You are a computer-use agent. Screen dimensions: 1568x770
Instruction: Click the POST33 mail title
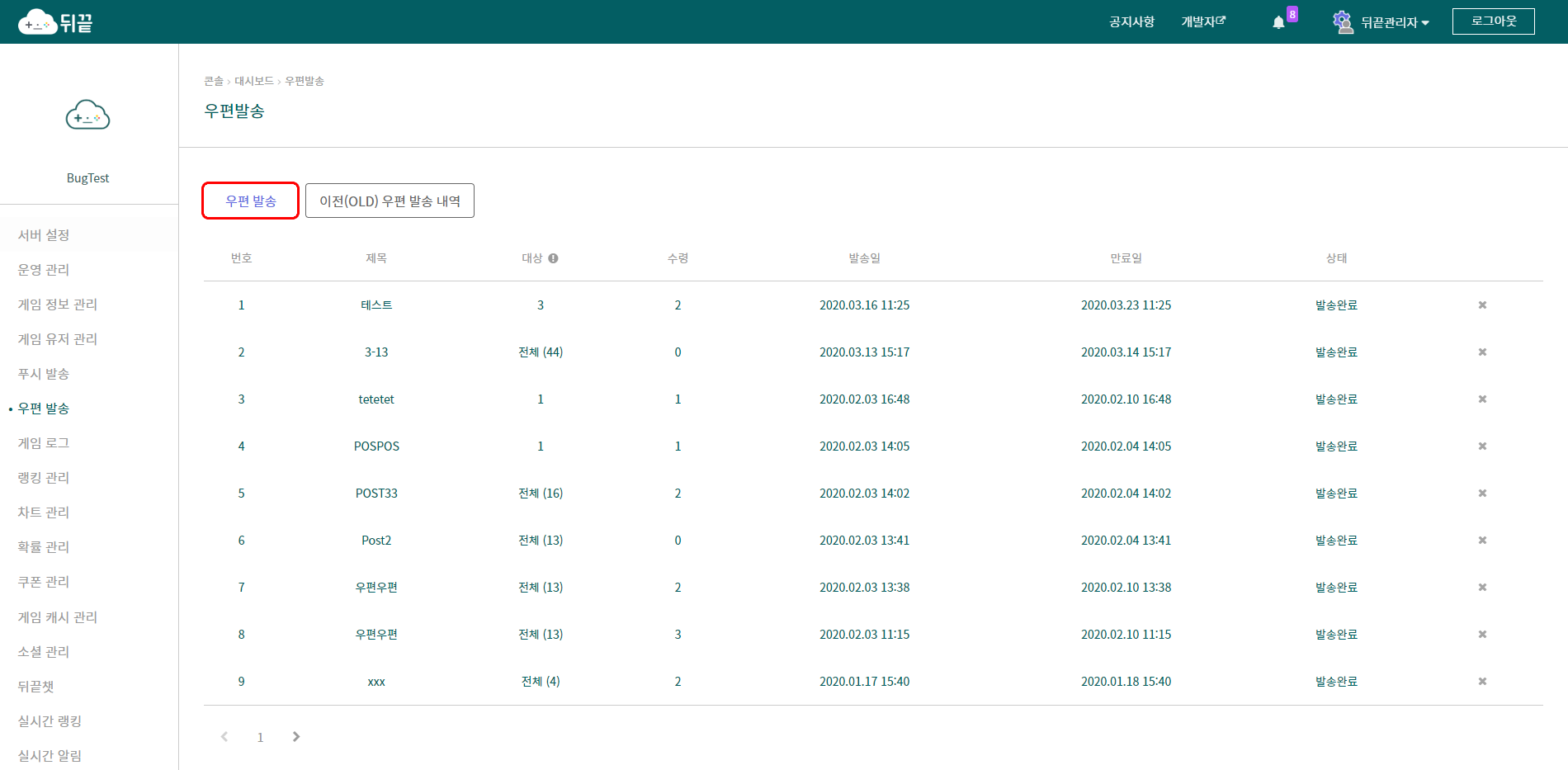point(376,494)
